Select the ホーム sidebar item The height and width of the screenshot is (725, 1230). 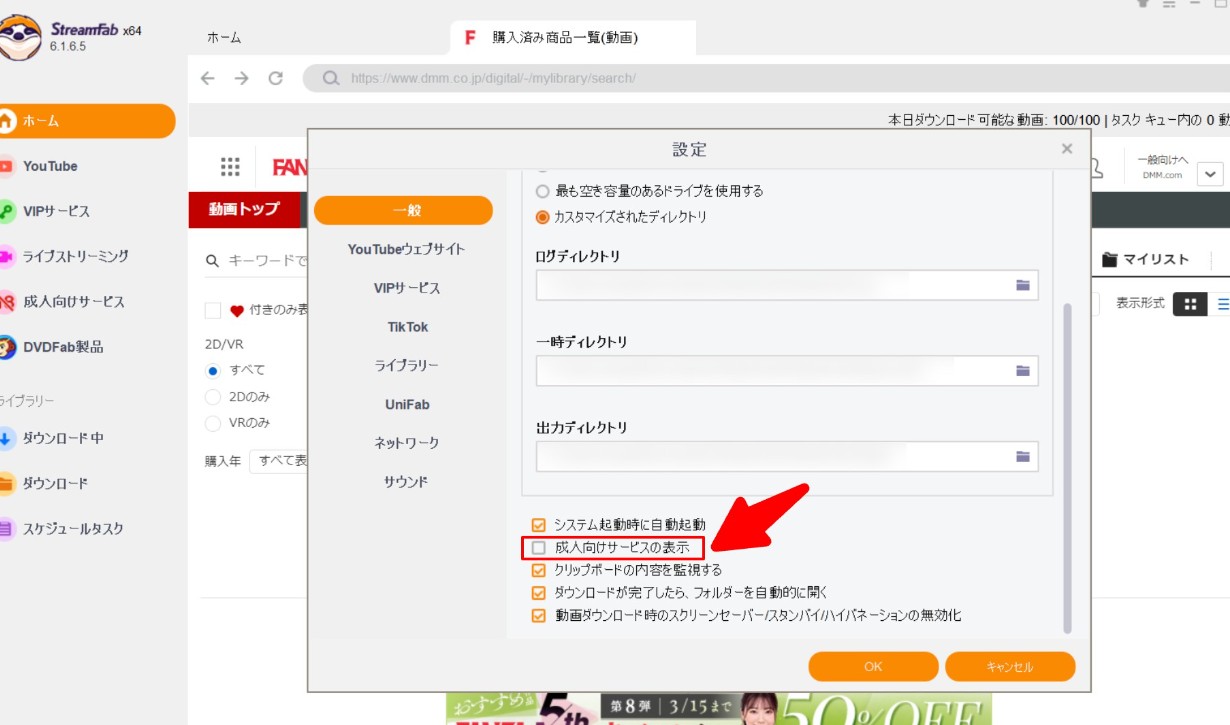click(87, 121)
